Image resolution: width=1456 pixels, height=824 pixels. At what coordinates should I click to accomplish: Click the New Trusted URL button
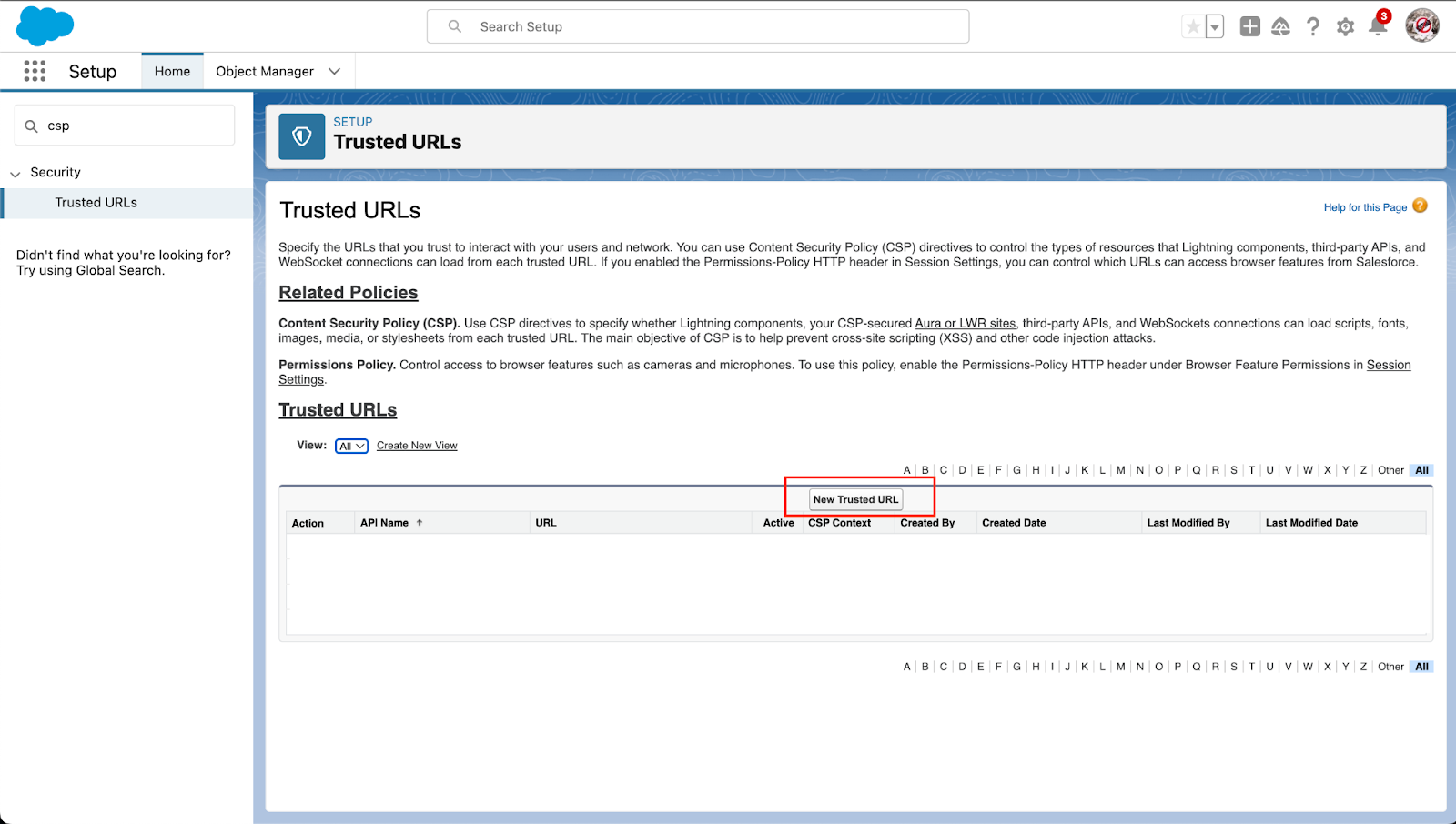[855, 498]
